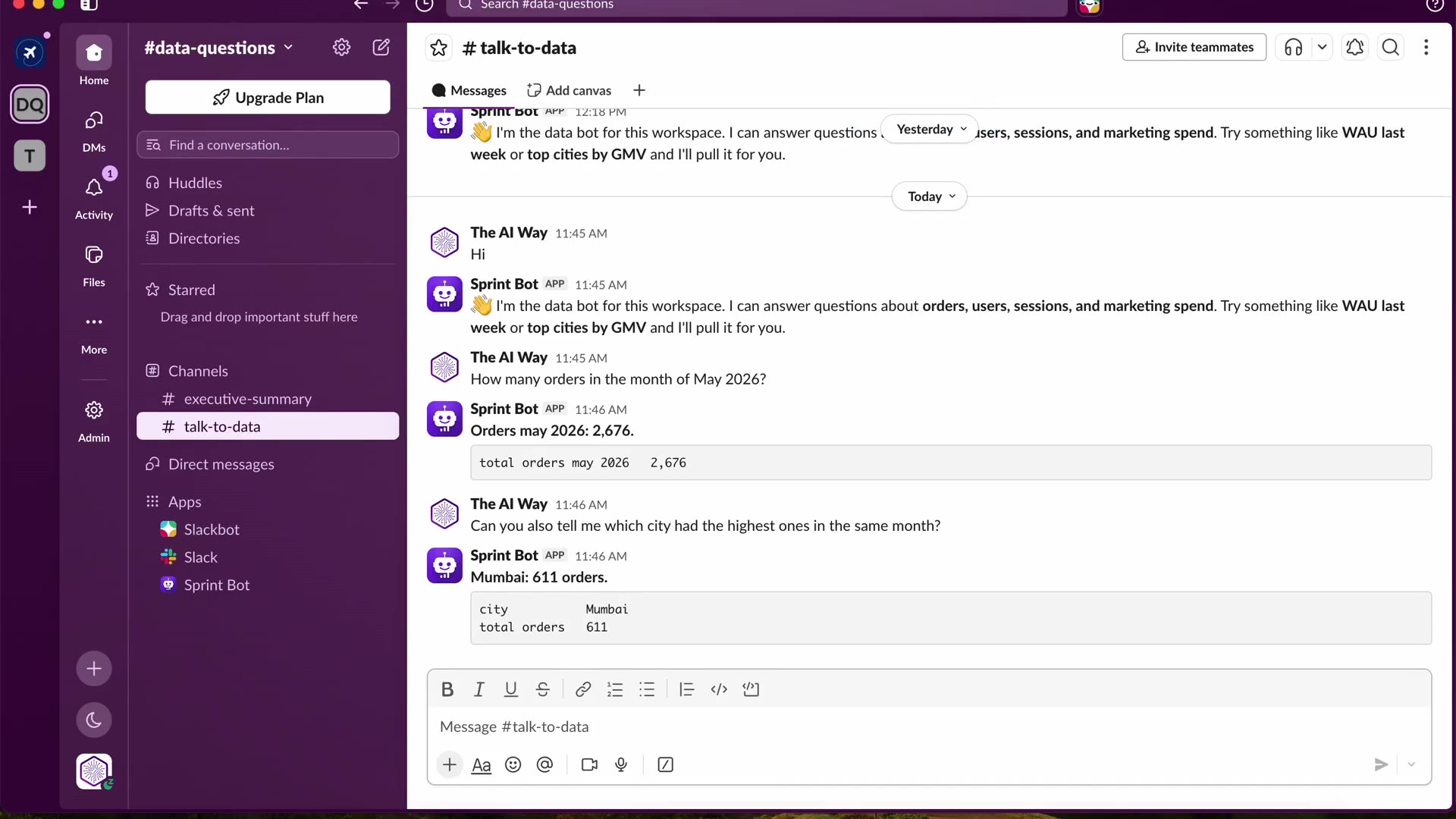Toggle inline code formatting
The width and height of the screenshot is (1456, 819).
pos(719,689)
